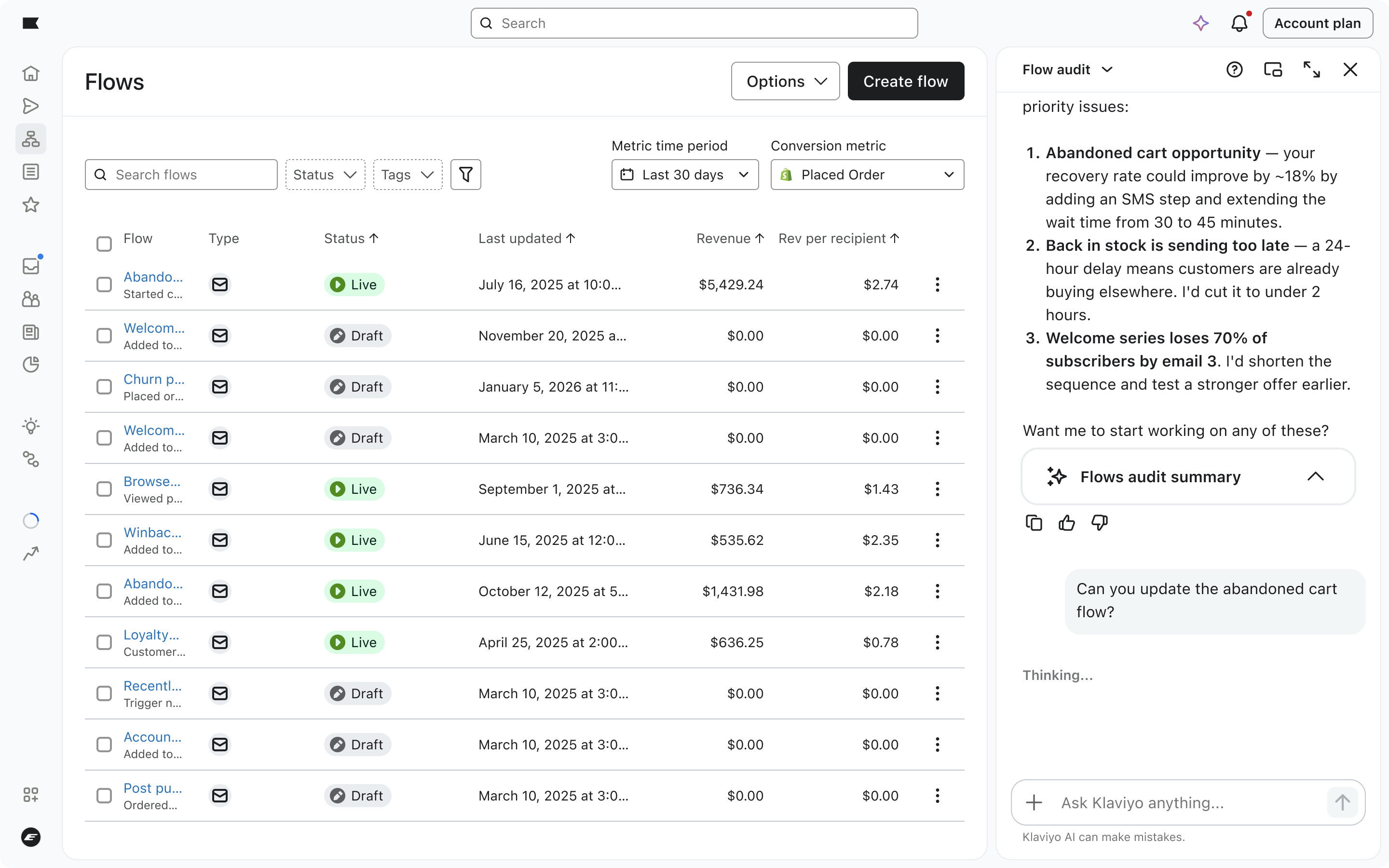1389x868 pixels.
Task: Click the thumbs up feedback icon
Action: point(1066,523)
